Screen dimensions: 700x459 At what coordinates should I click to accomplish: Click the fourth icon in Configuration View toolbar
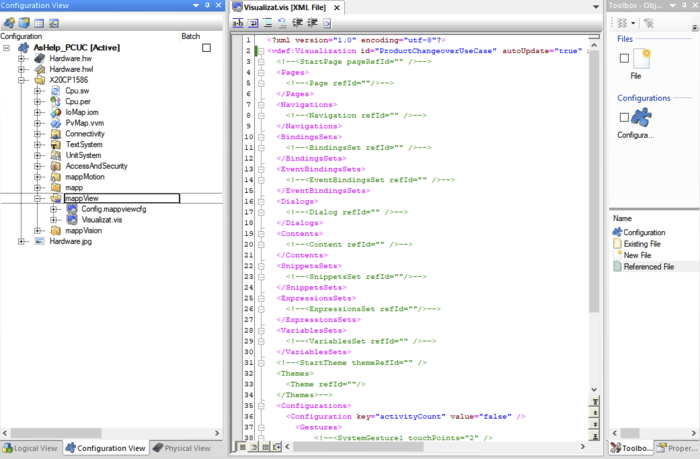[54, 23]
